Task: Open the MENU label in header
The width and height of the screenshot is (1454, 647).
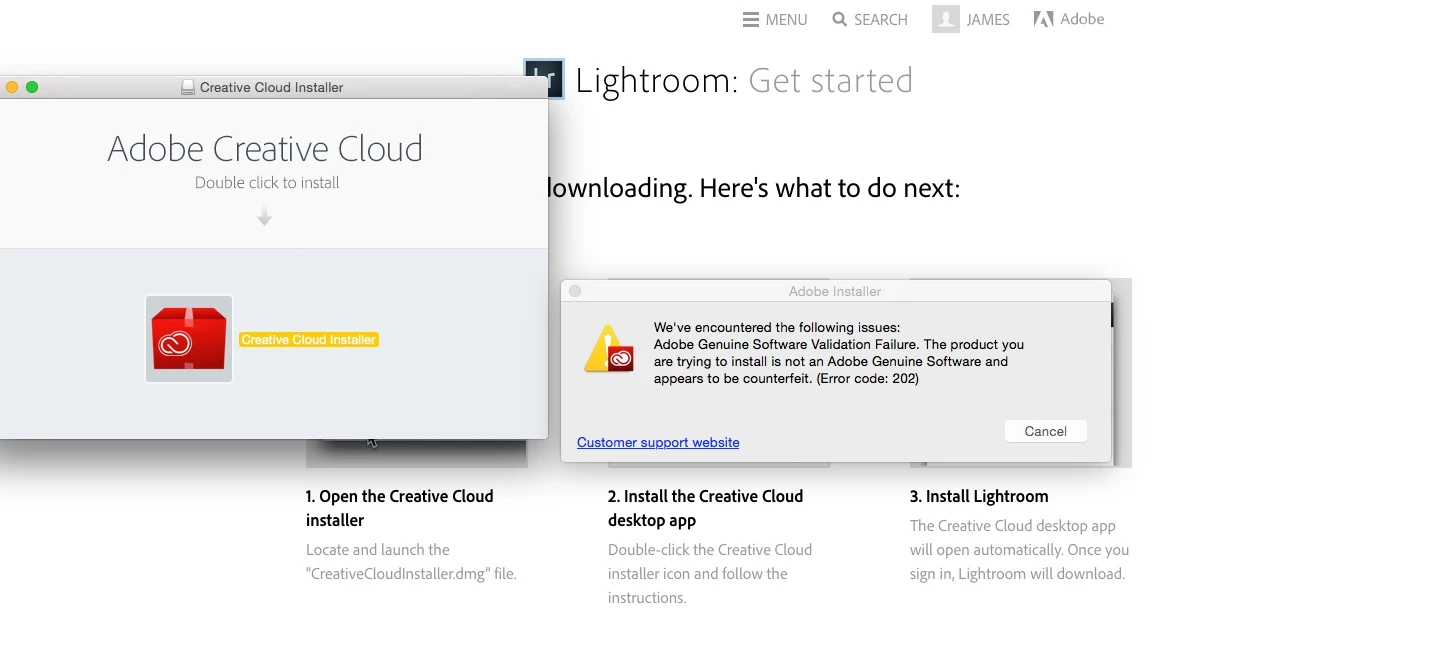Action: 786,19
